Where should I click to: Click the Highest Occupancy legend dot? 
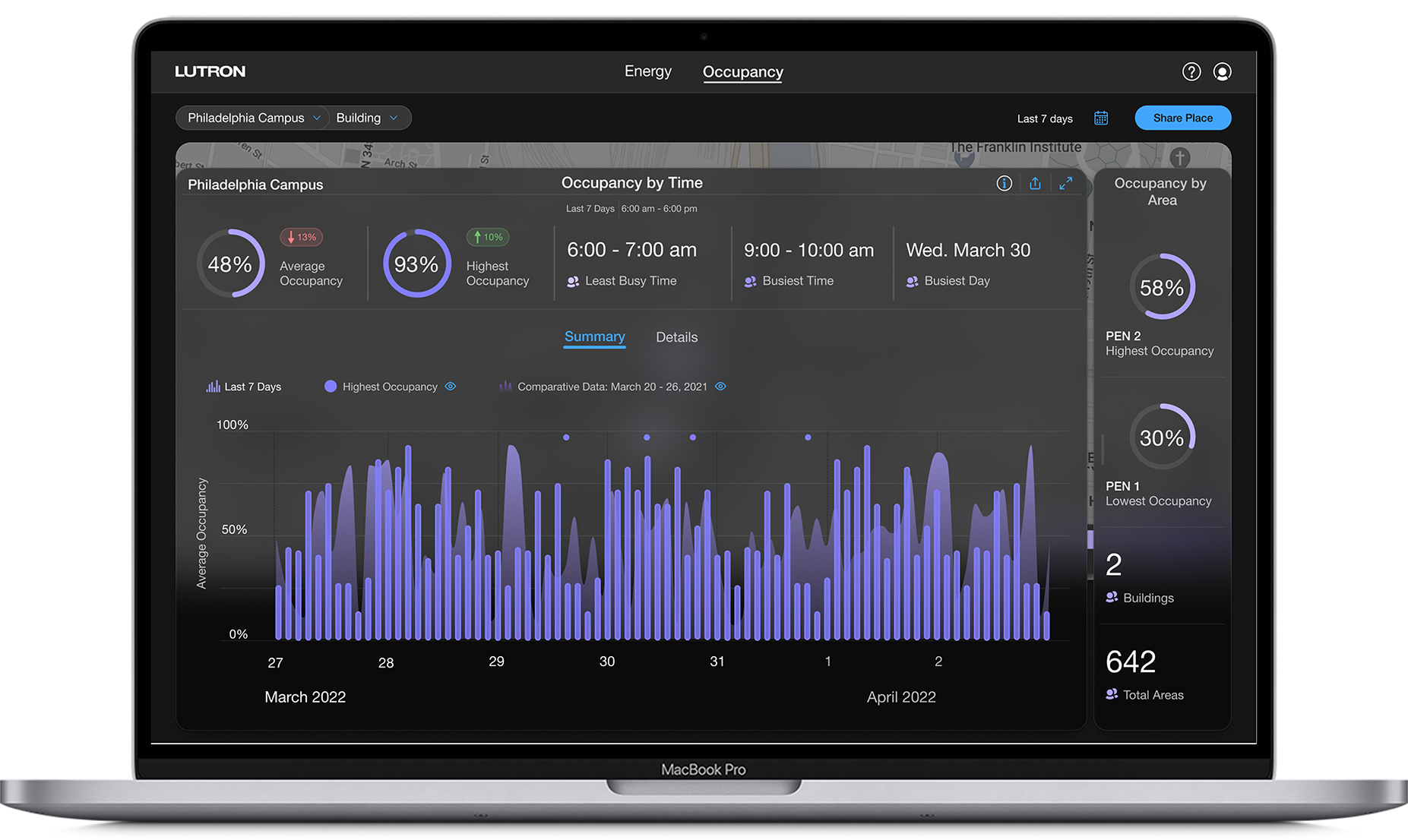point(331,386)
